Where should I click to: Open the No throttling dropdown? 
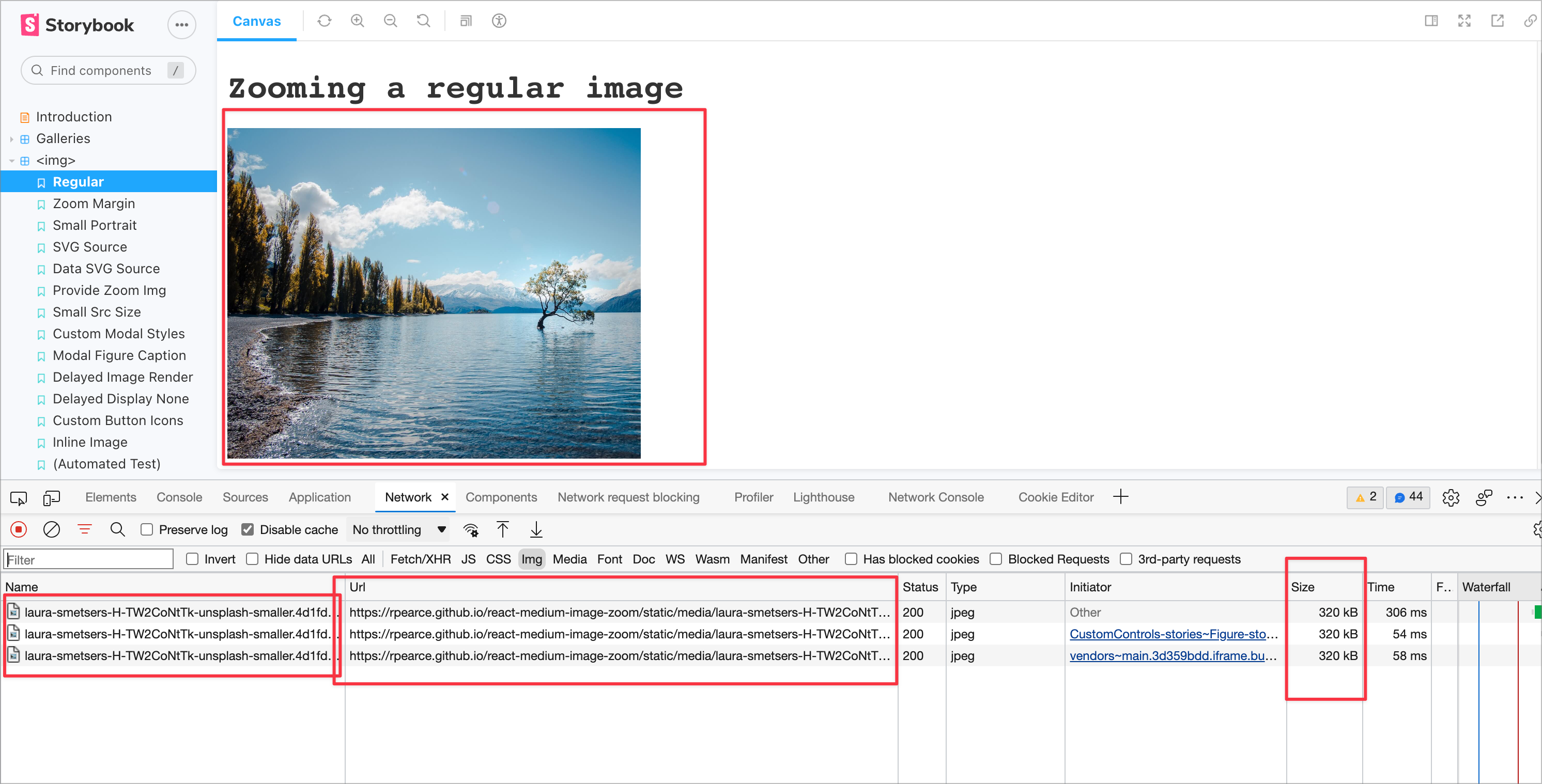point(398,529)
